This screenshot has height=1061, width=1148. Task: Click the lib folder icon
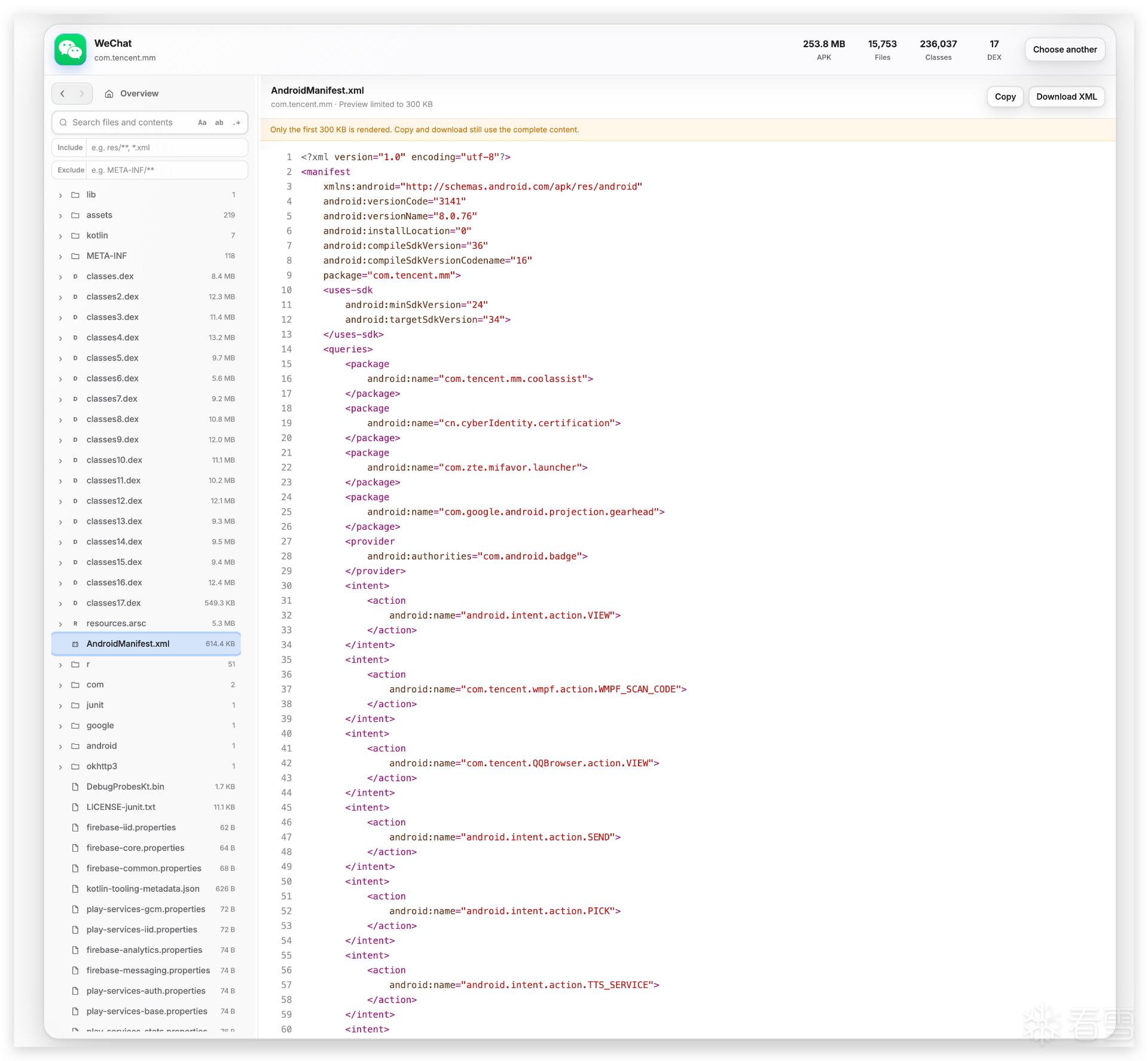coord(75,195)
